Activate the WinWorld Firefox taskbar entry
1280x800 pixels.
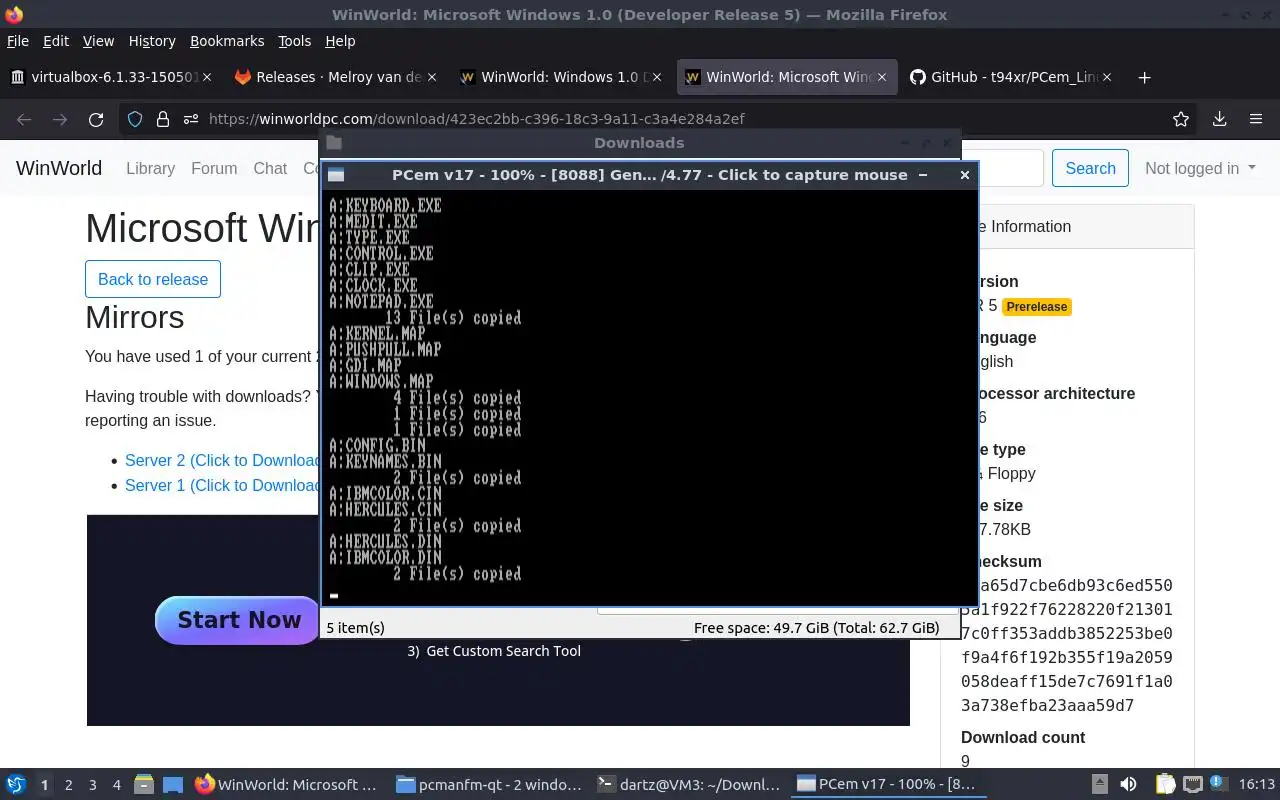point(288,785)
